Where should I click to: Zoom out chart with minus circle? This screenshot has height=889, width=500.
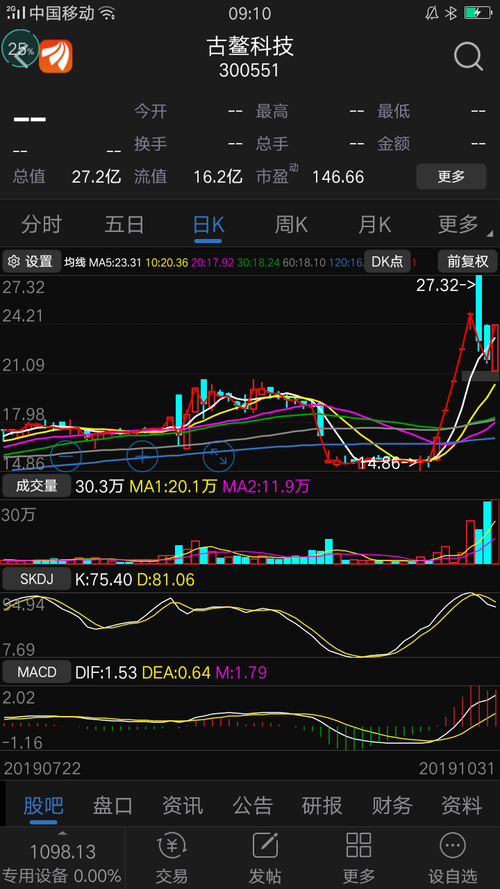point(67,456)
